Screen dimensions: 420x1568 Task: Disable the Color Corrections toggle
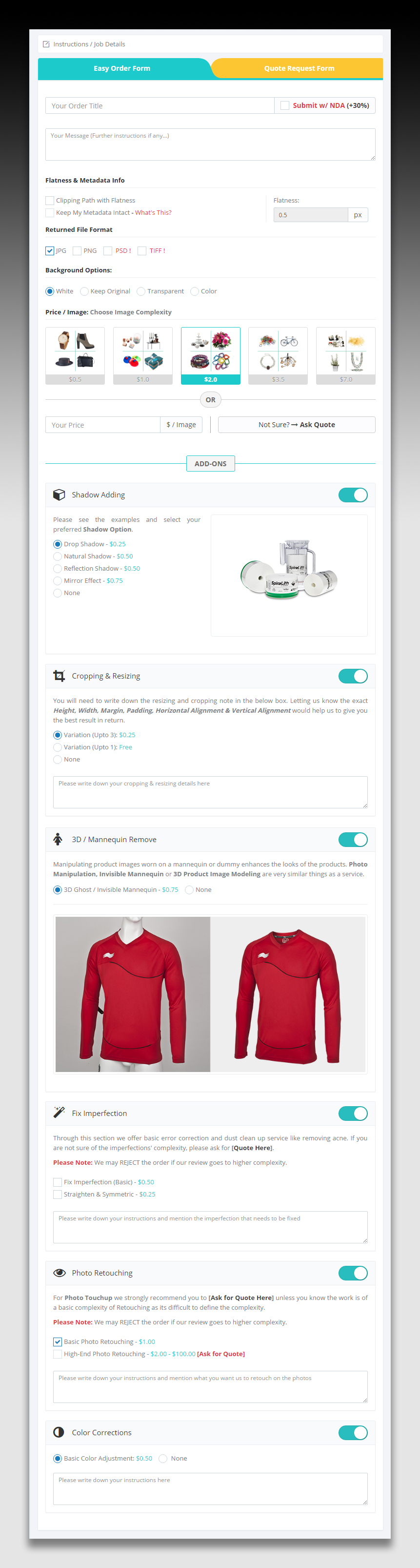pos(353,1433)
